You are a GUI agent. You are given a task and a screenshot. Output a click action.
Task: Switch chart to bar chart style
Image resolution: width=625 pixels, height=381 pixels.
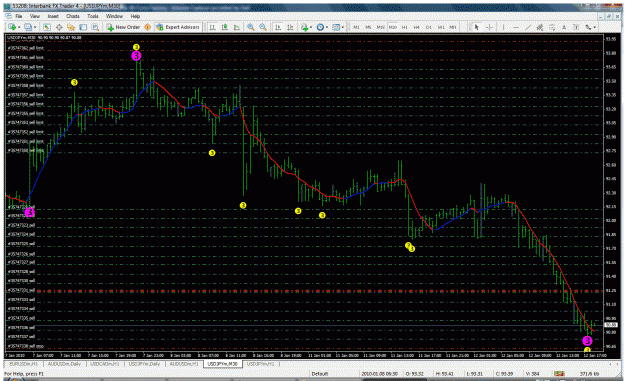tap(213, 27)
